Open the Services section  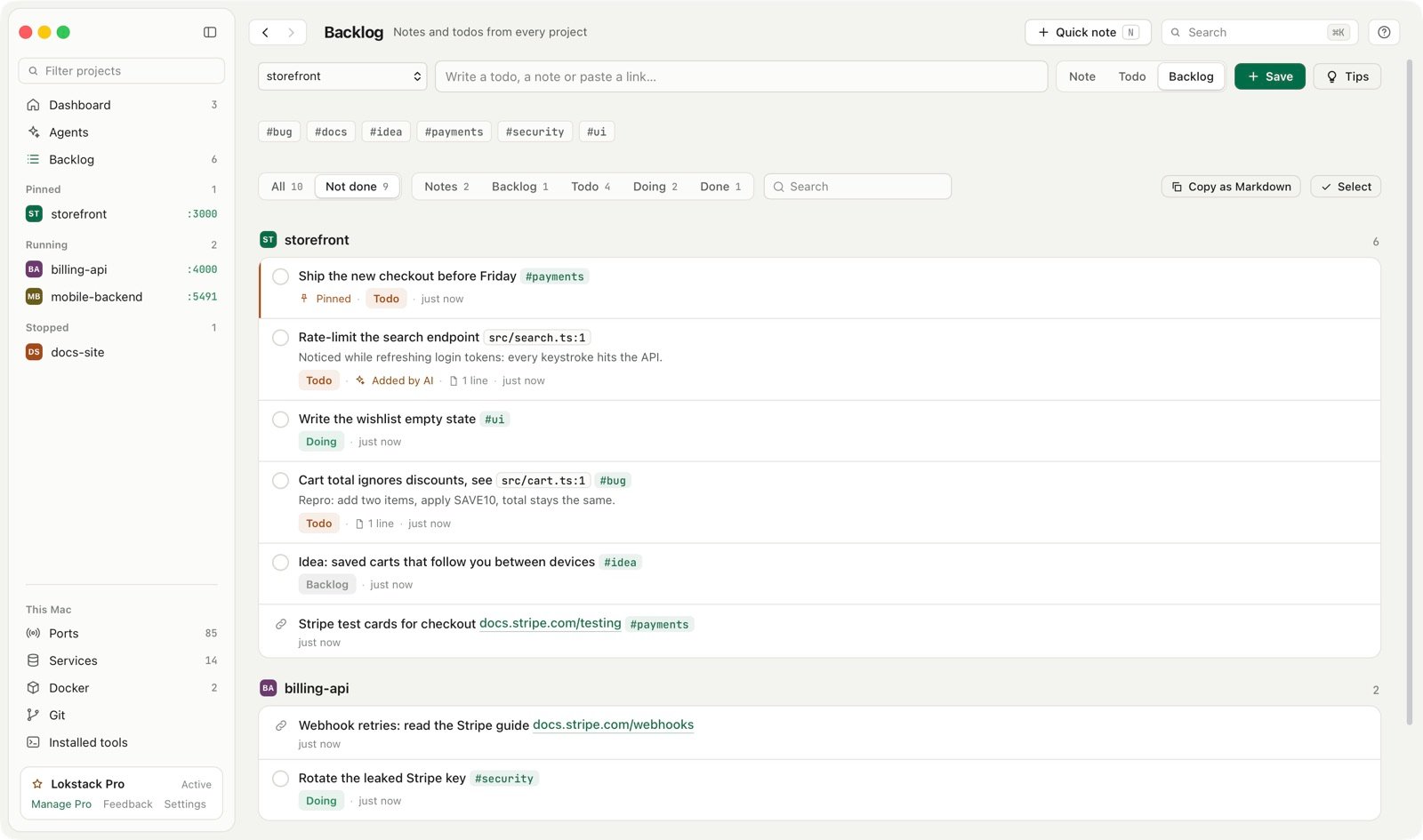[121, 660]
